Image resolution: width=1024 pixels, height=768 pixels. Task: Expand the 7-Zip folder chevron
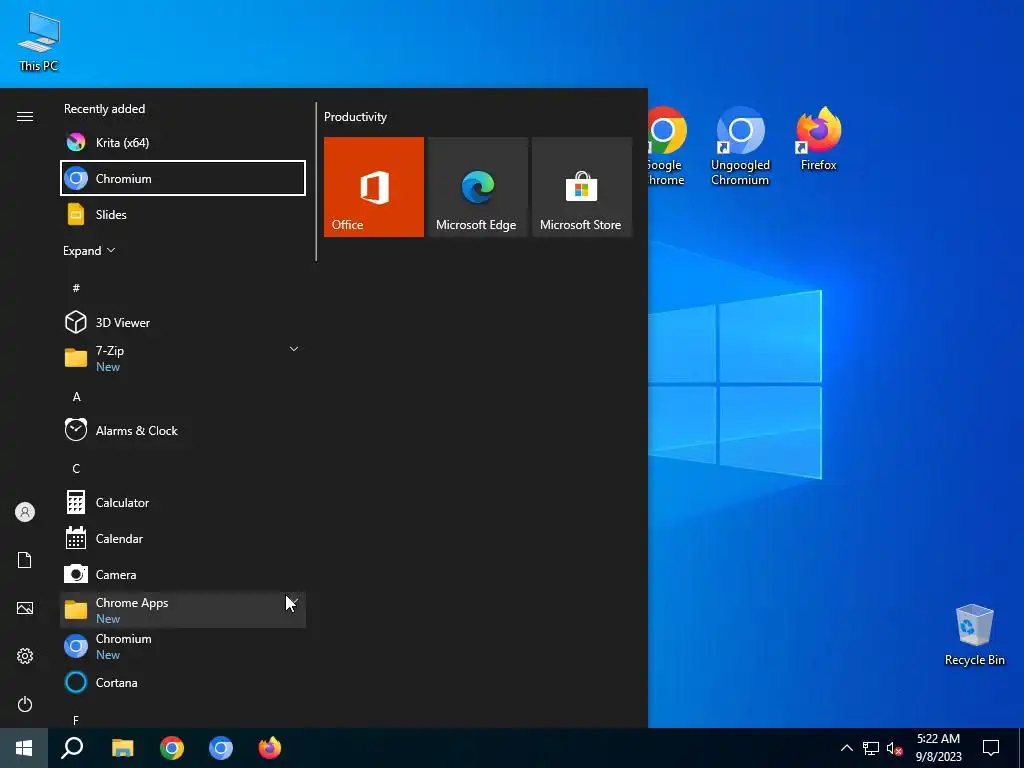coord(294,349)
